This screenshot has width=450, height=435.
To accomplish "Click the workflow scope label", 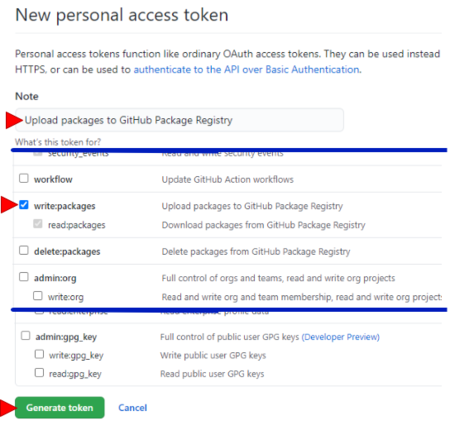I will pos(53,179).
